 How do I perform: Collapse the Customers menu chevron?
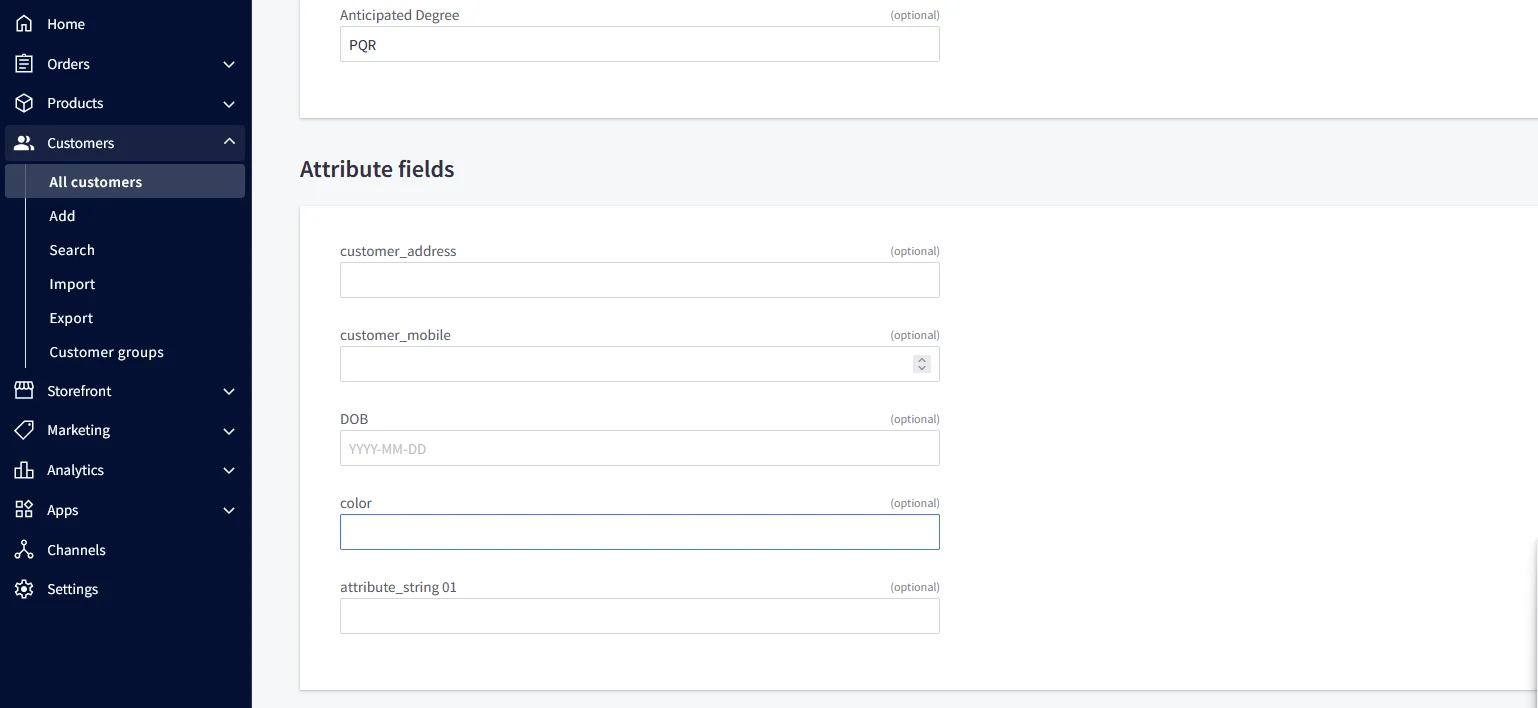229,142
